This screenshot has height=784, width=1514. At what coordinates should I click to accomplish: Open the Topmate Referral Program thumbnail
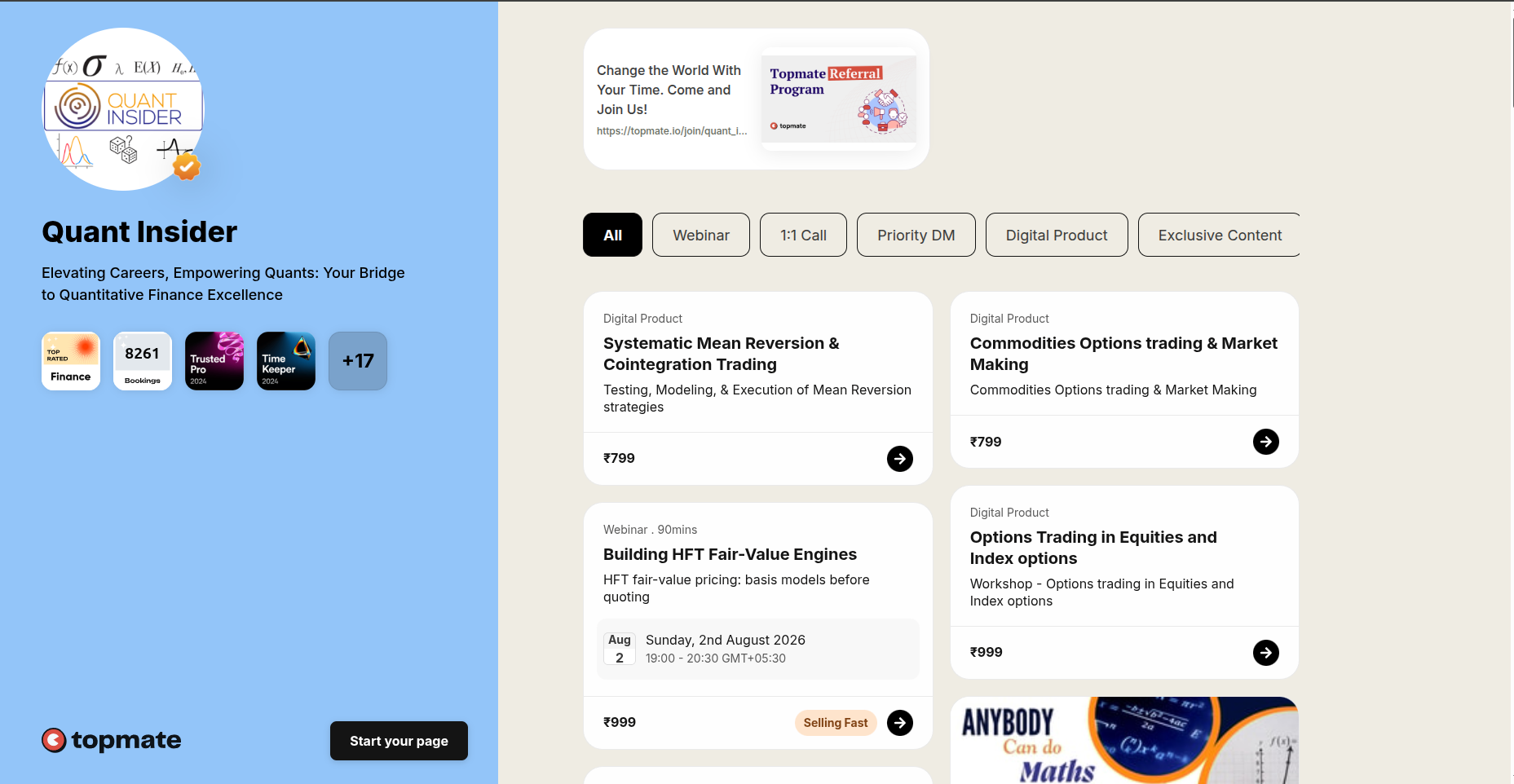tap(839, 99)
